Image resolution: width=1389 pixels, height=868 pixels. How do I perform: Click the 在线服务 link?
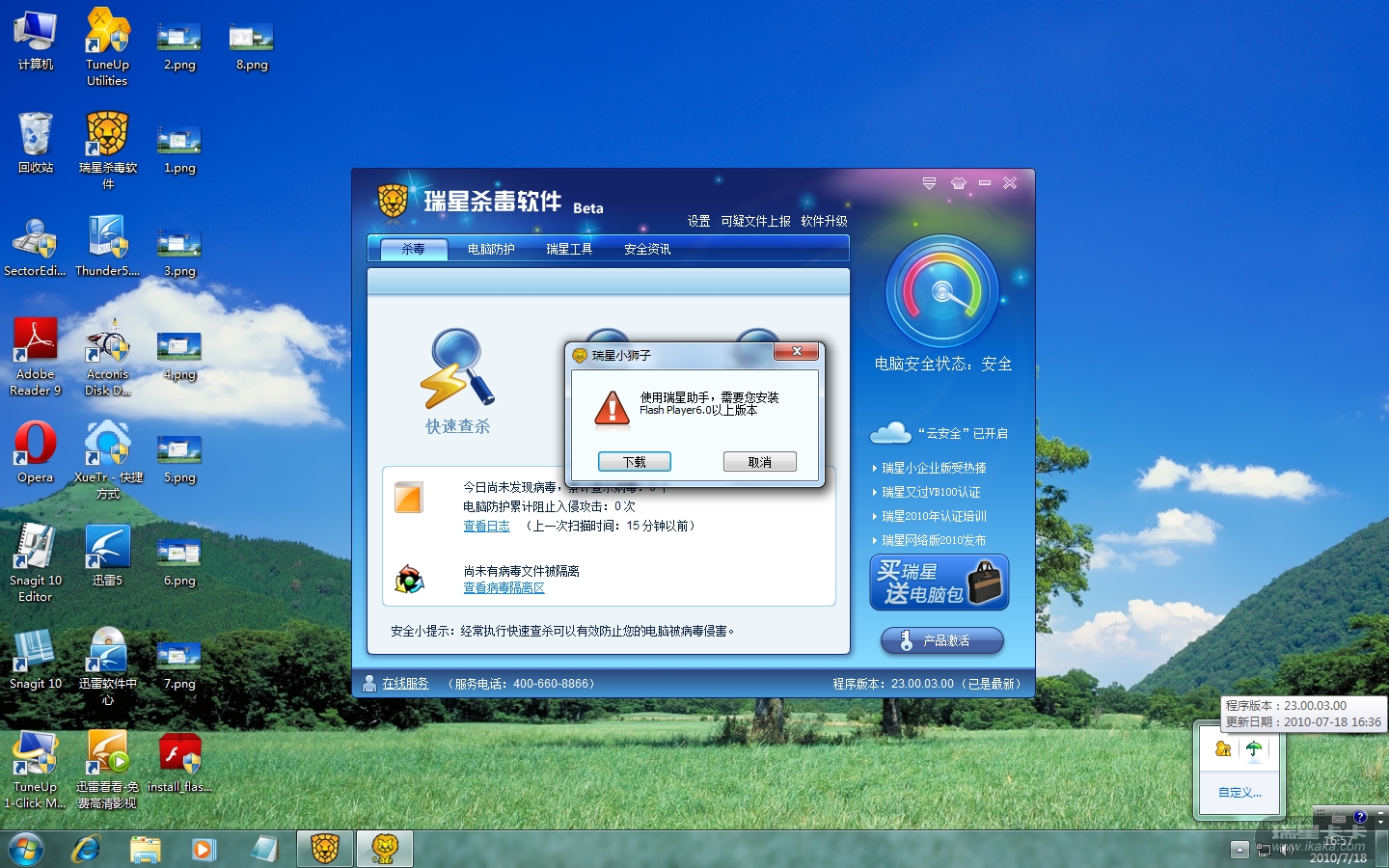(405, 683)
